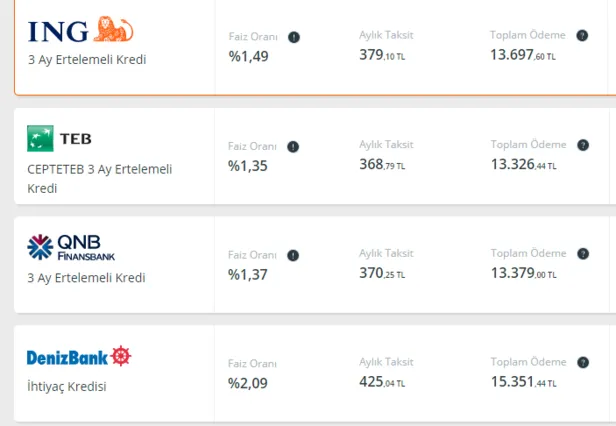
Task: Open DenizBank İhtiyaç Kredisi offer
Action: click(67, 386)
